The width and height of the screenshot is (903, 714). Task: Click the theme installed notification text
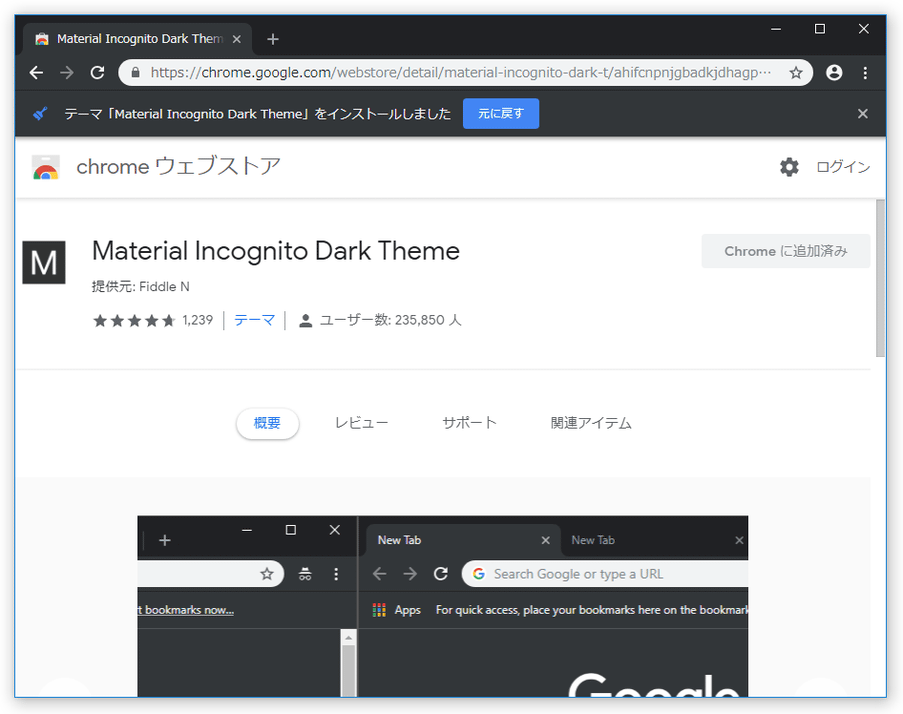pos(257,114)
